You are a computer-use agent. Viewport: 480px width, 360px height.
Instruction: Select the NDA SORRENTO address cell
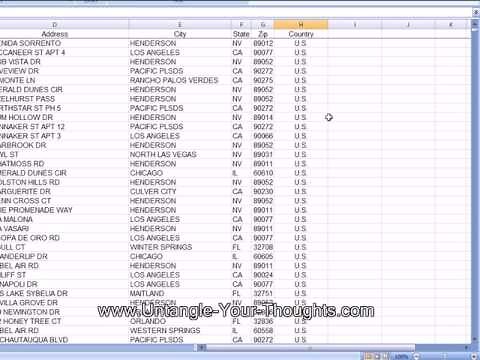pos(64,43)
